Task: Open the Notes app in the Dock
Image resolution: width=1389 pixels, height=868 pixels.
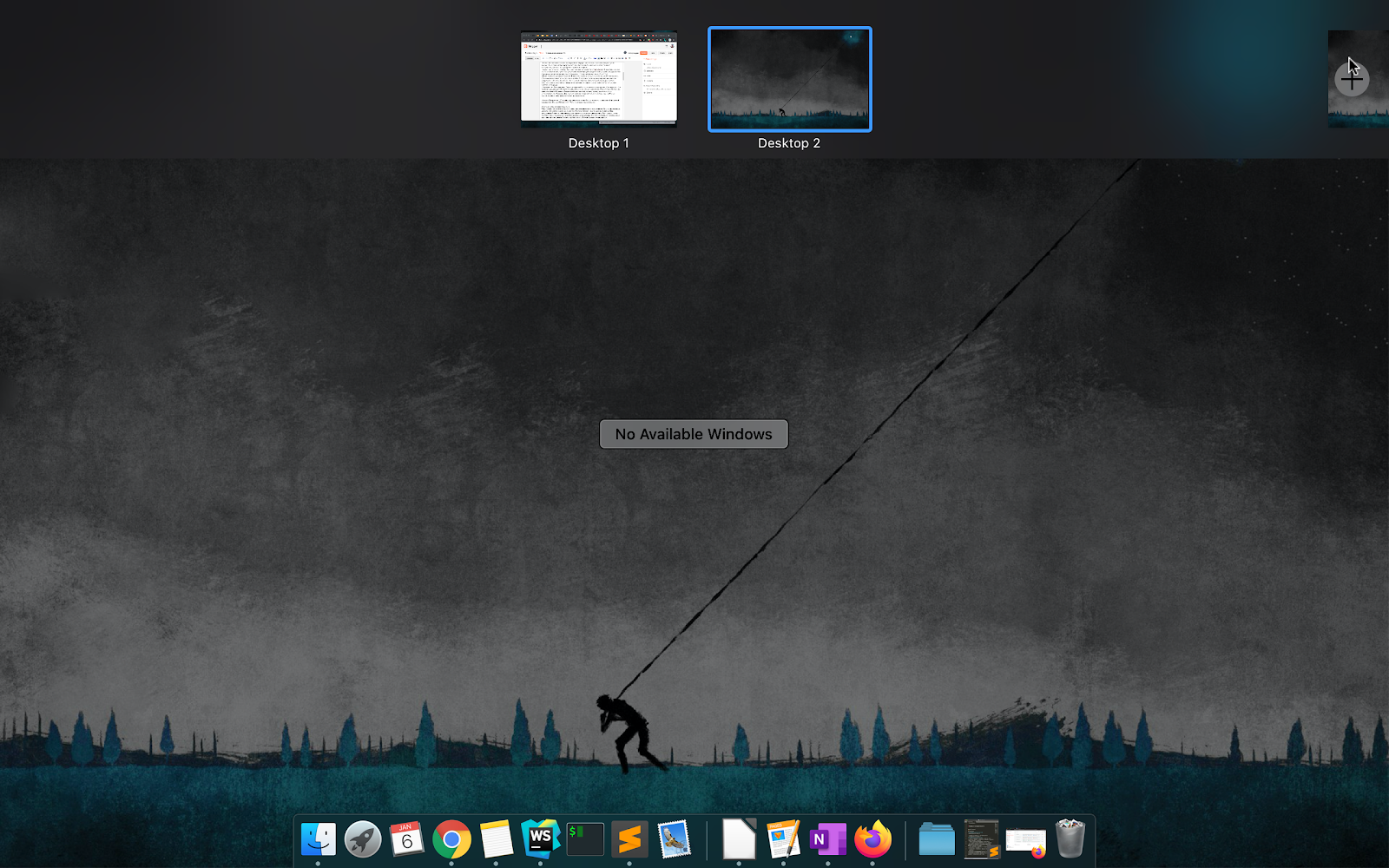Action: coord(496,839)
